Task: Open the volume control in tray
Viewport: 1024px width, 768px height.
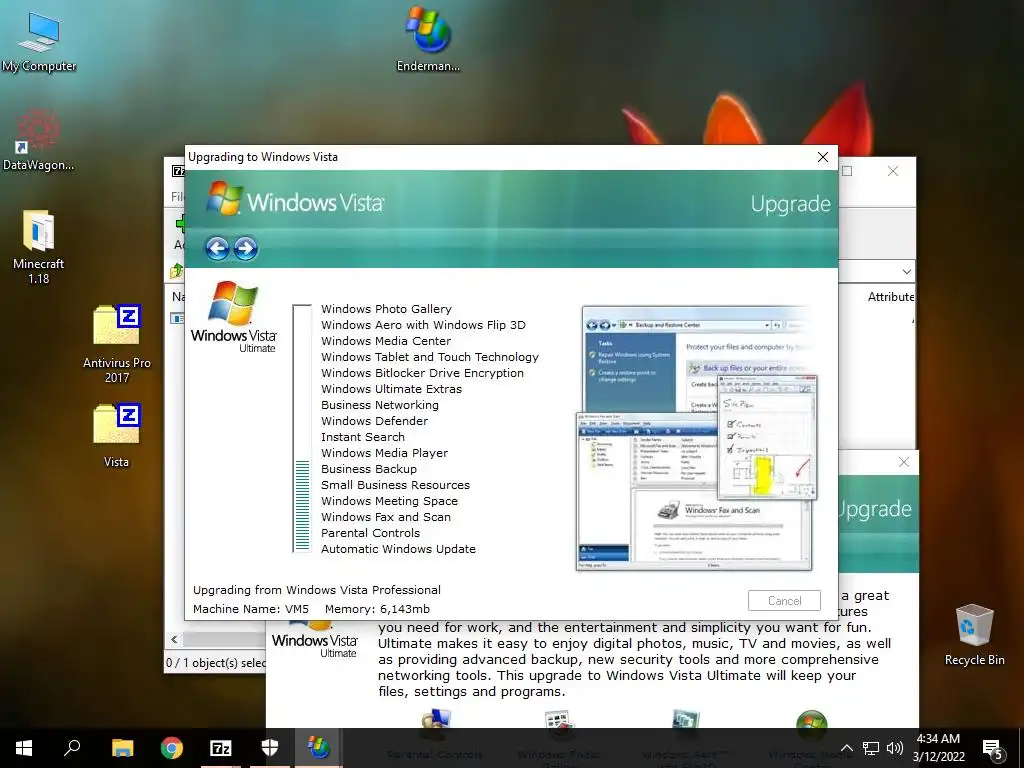Action: tap(895, 748)
